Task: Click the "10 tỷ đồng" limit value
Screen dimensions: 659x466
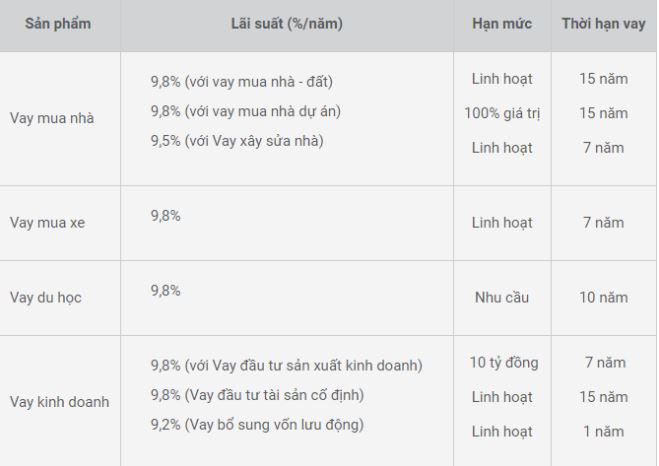Action: tap(503, 362)
